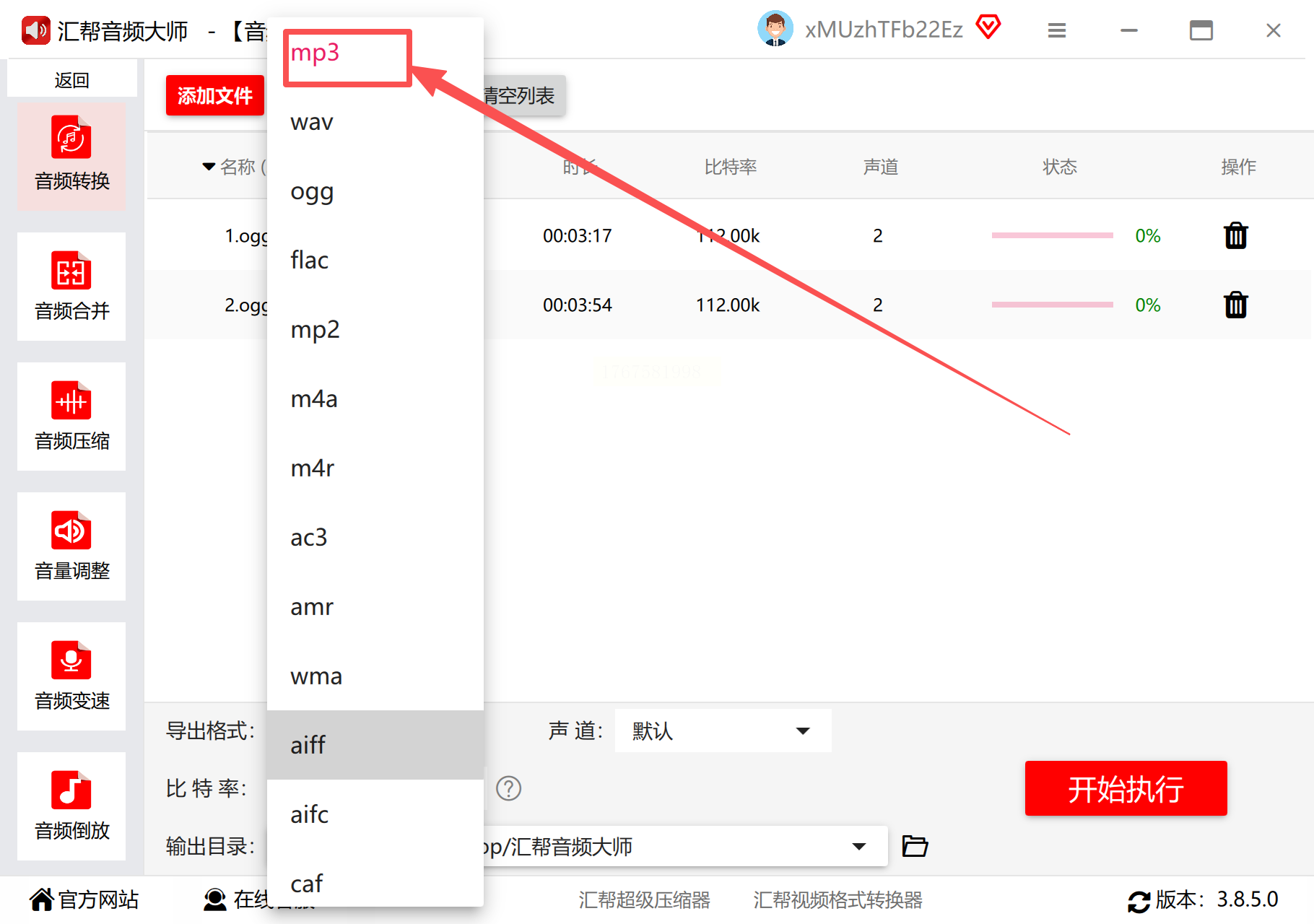Open the 音频合并 audio merge tool
This screenshot has height=924, width=1314.
[71, 286]
